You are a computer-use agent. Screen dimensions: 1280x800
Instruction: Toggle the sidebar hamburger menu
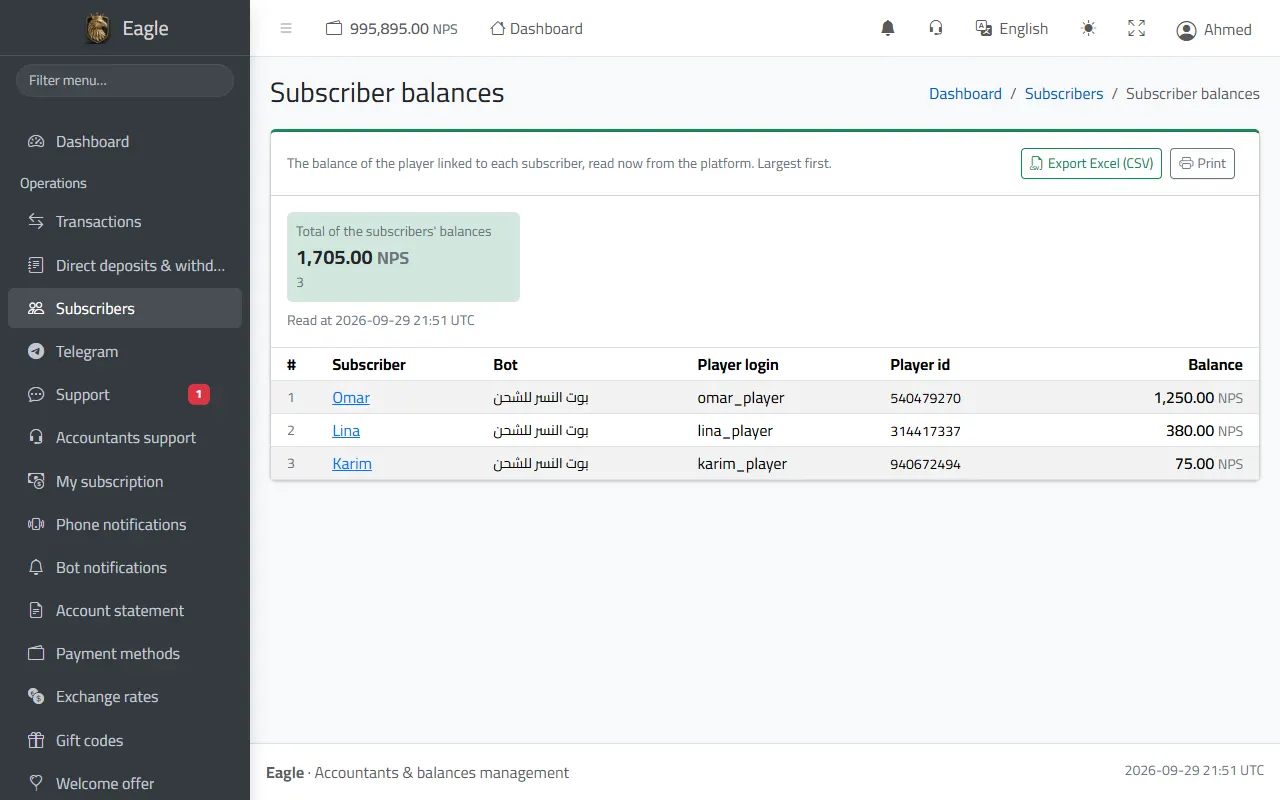286,29
